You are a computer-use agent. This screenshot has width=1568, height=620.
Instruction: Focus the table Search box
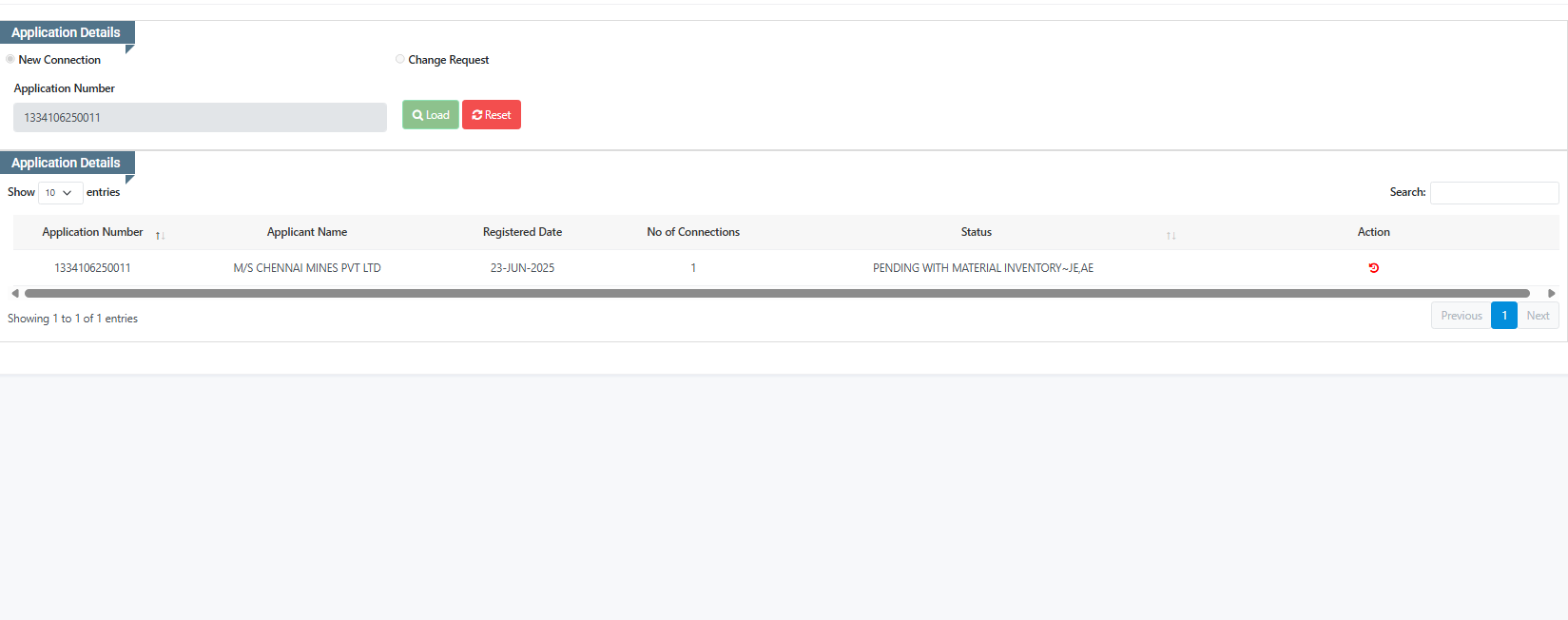pyautogui.click(x=1494, y=192)
